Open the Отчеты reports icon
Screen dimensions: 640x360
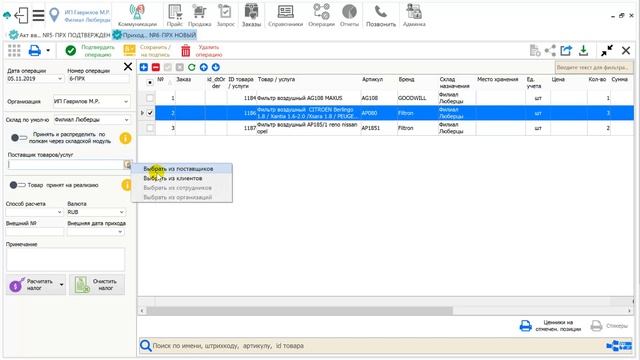(349, 12)
